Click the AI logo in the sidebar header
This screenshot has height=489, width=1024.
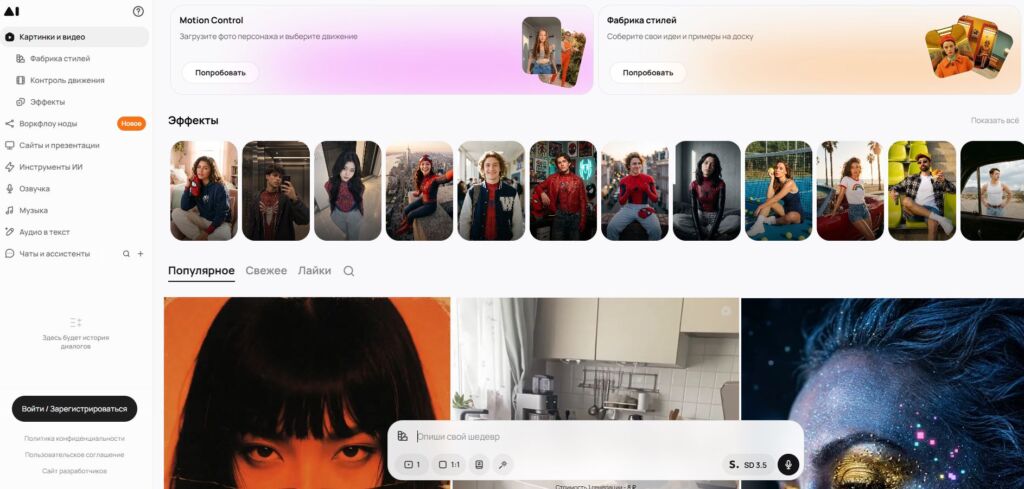[12, 11]
